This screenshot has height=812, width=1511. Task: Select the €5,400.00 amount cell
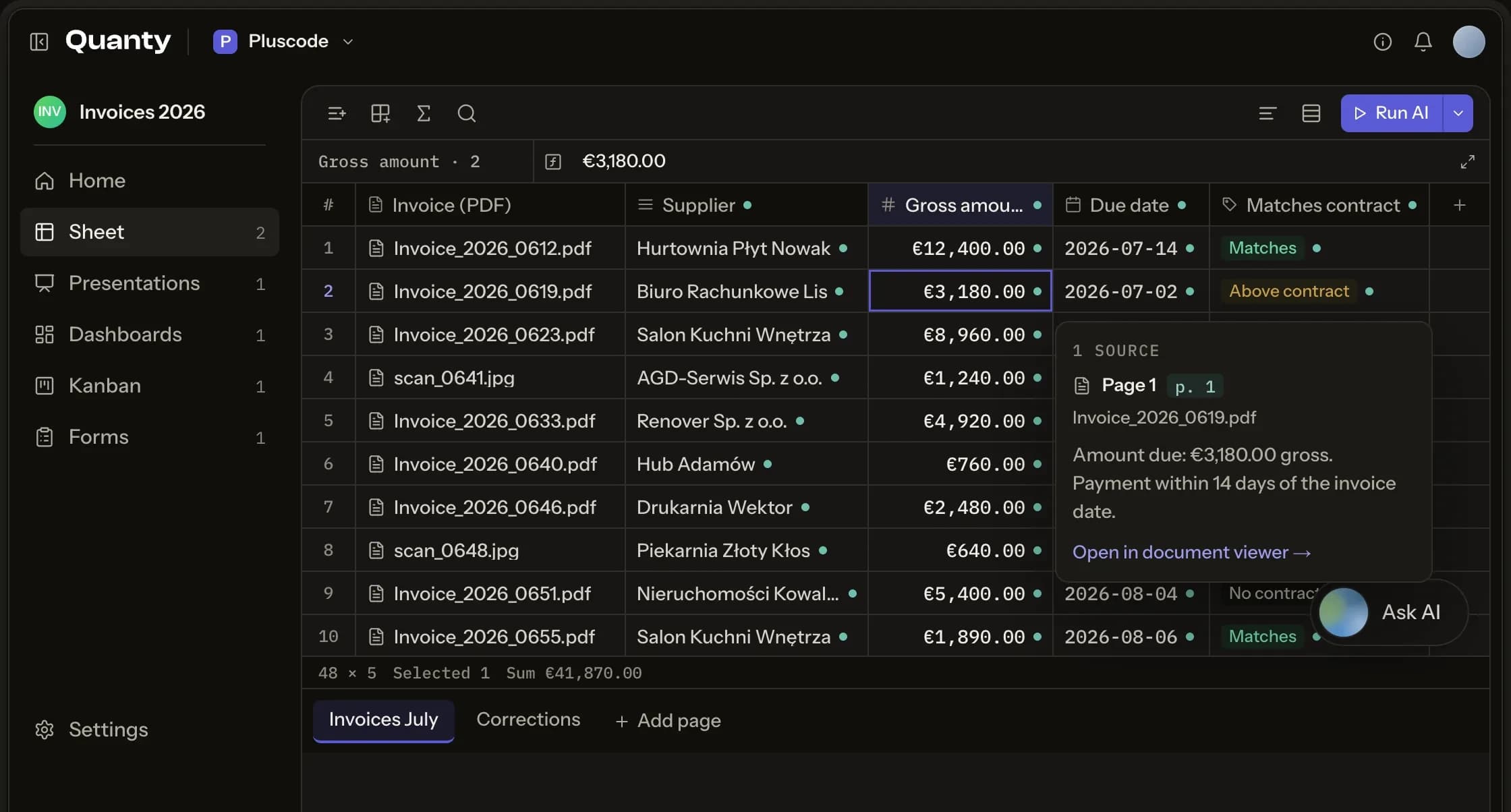pyautogui.click(x=960, y=593)
